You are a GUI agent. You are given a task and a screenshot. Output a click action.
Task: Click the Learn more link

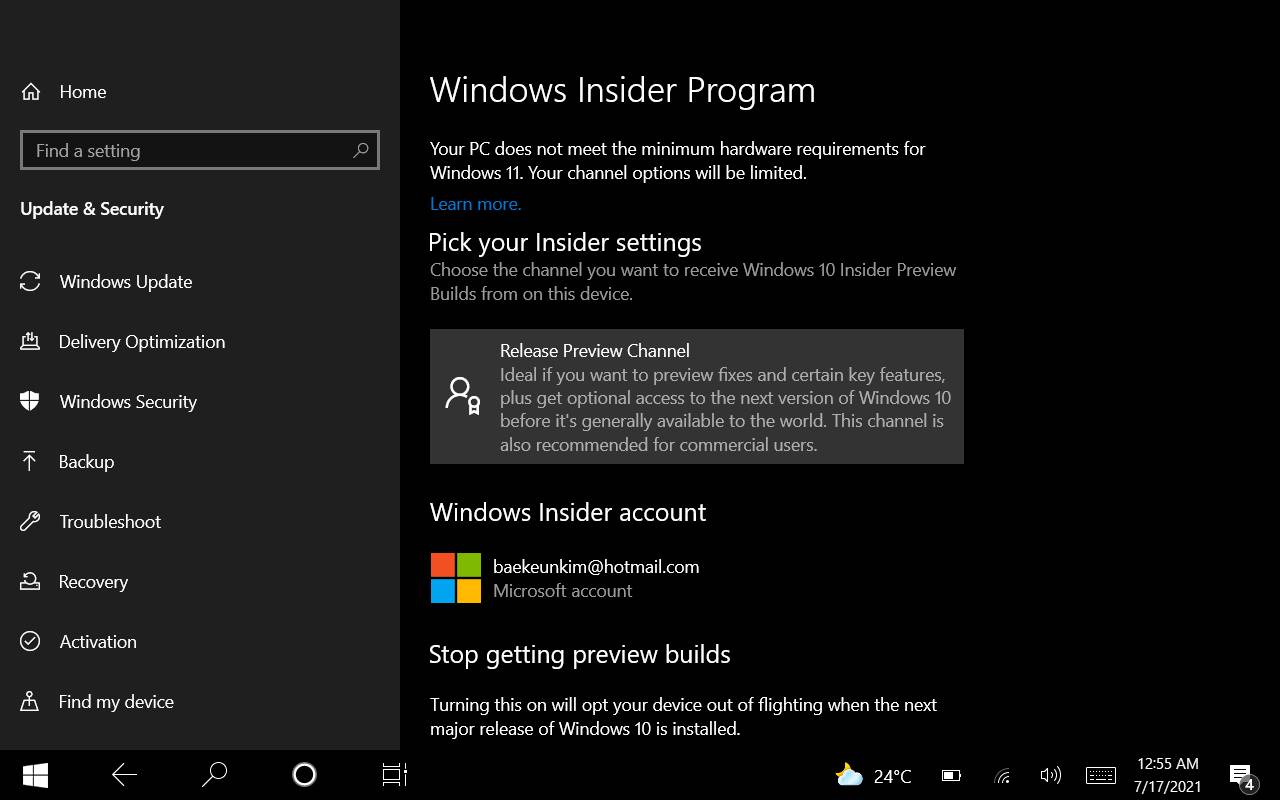(475, 204)
